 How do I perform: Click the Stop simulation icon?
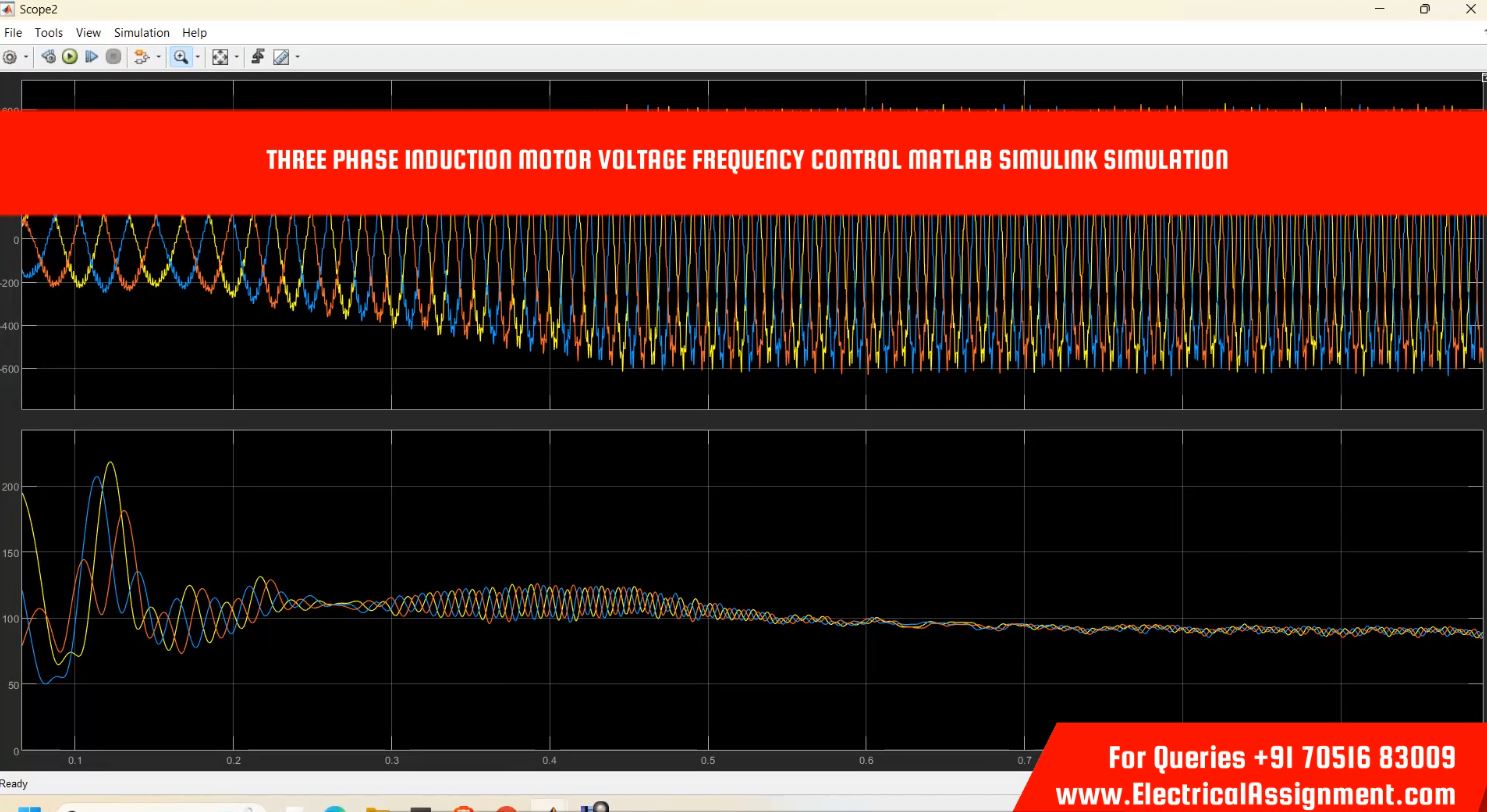pos(113,57)
